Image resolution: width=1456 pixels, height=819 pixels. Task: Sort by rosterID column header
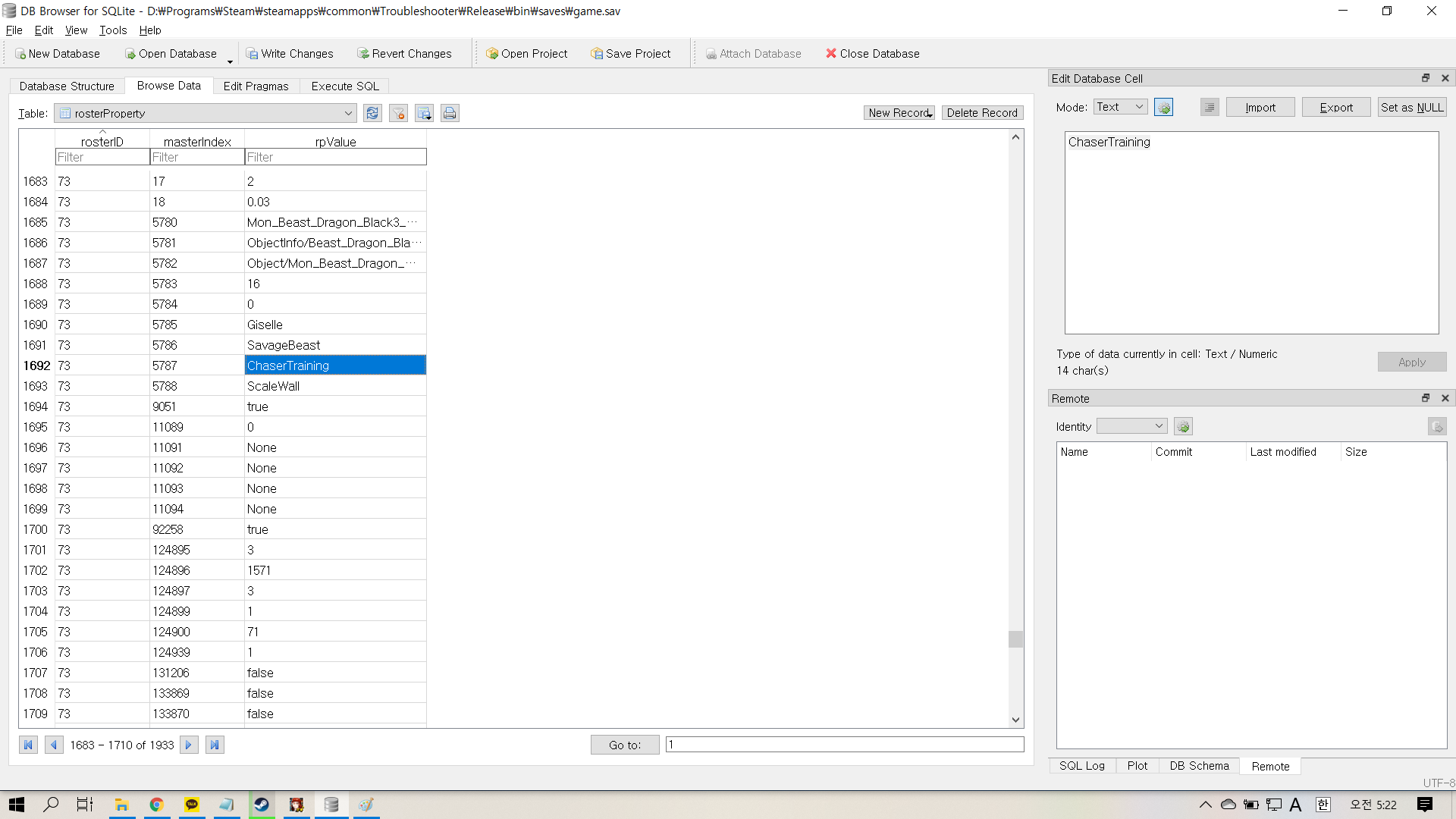pos(102,142)
